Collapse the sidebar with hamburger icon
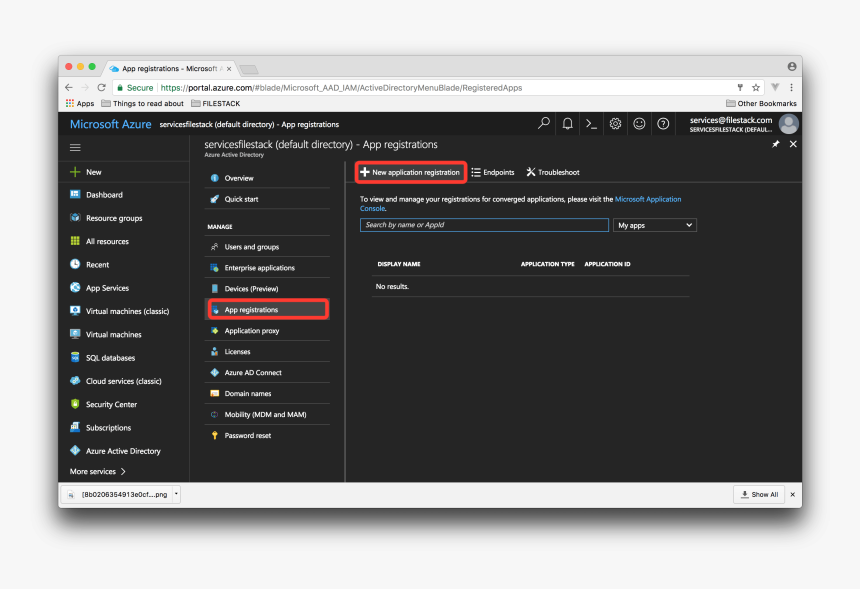 [75, 148]
